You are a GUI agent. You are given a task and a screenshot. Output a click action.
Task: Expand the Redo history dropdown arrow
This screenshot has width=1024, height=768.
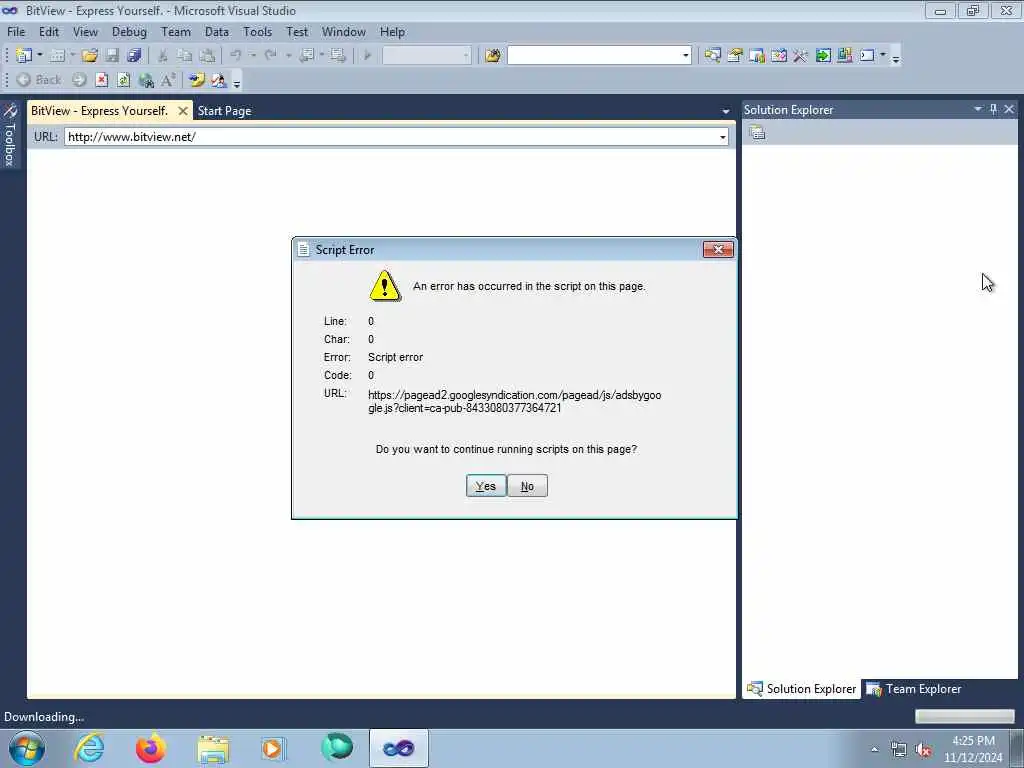pos(287,56)
